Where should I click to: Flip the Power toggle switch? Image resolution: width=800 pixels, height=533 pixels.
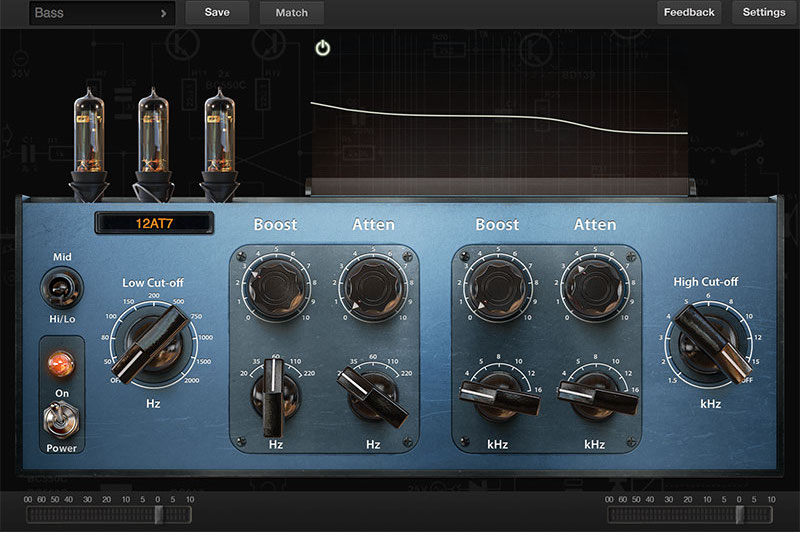tap(61, 419)
